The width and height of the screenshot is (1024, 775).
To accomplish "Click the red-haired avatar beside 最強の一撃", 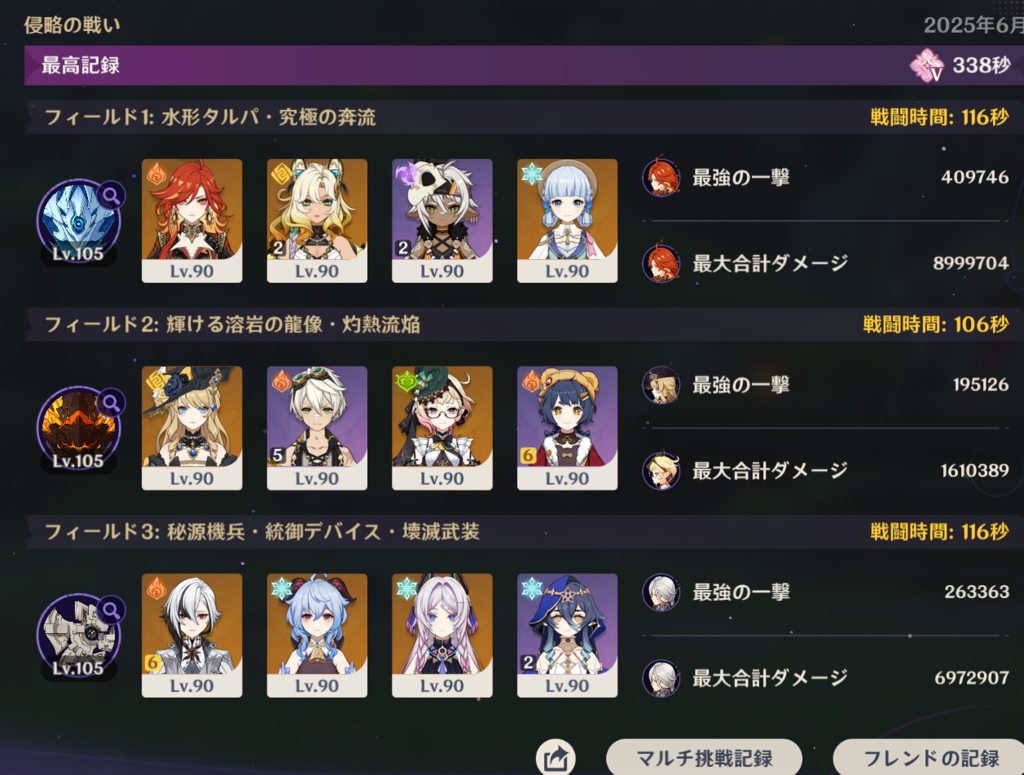I will coord(661,177).
